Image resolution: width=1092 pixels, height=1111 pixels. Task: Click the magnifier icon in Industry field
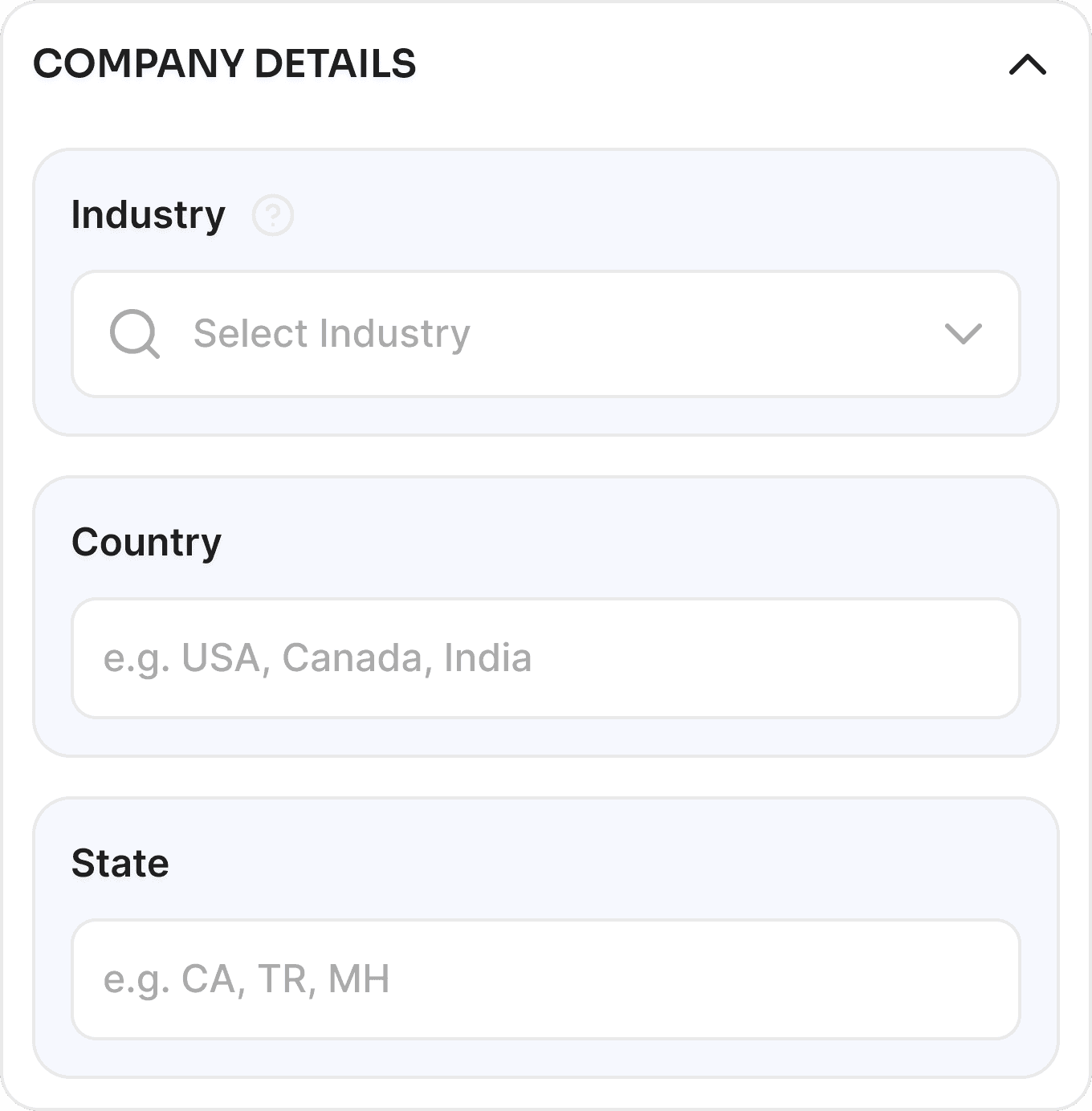[x=134, y=333]
